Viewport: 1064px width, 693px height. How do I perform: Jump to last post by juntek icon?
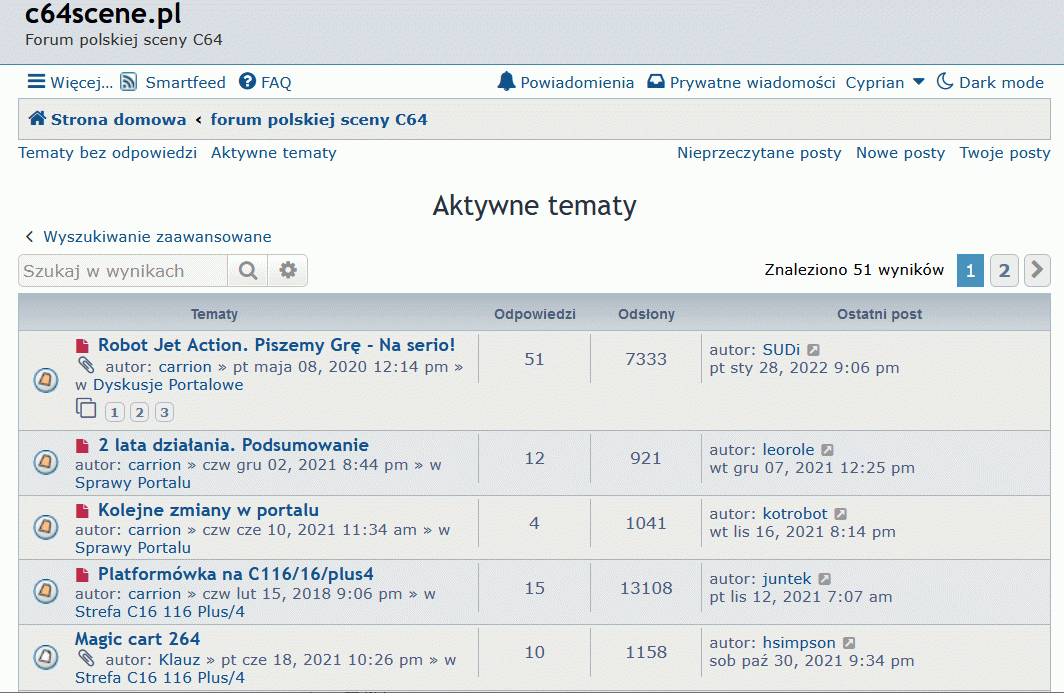coord(824,580)
